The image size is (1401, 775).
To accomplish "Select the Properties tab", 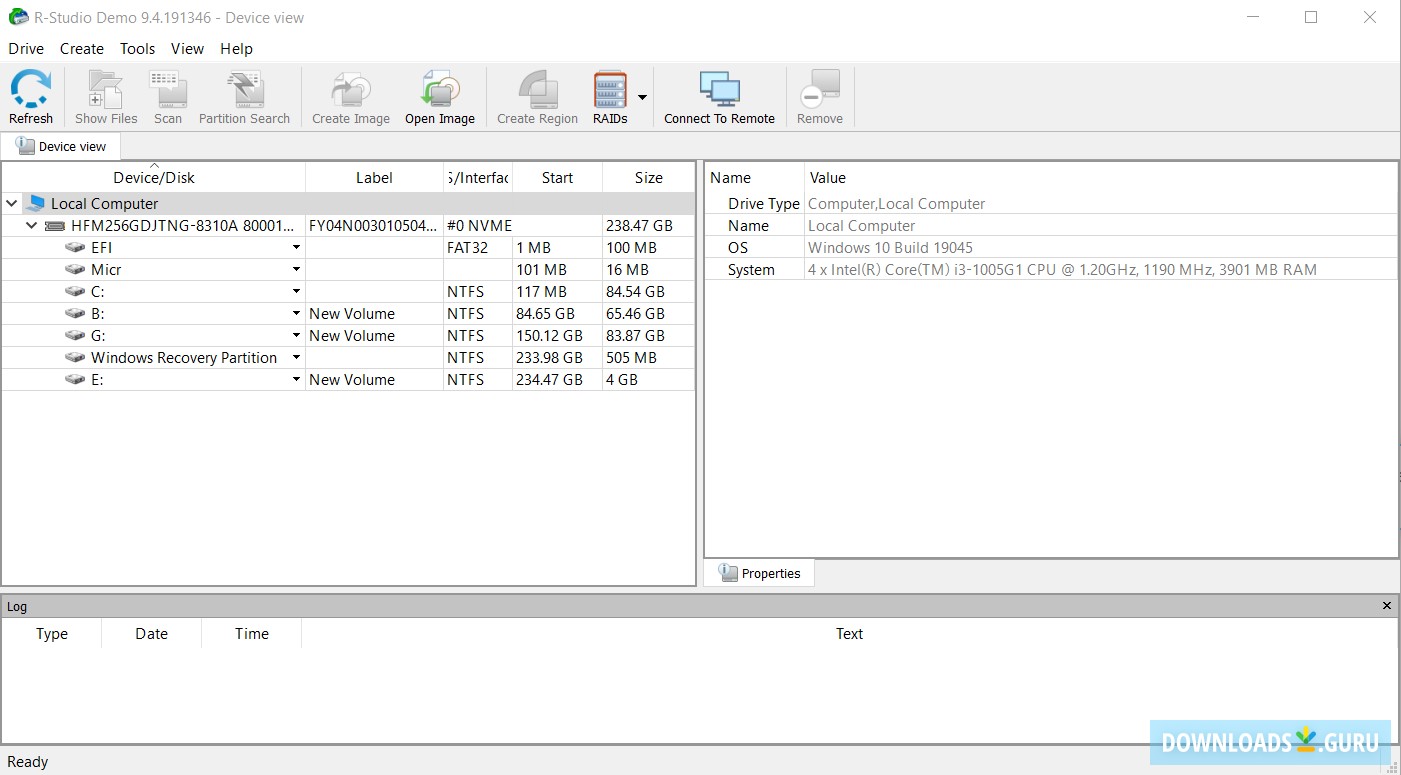I will [x=760, y=573].
